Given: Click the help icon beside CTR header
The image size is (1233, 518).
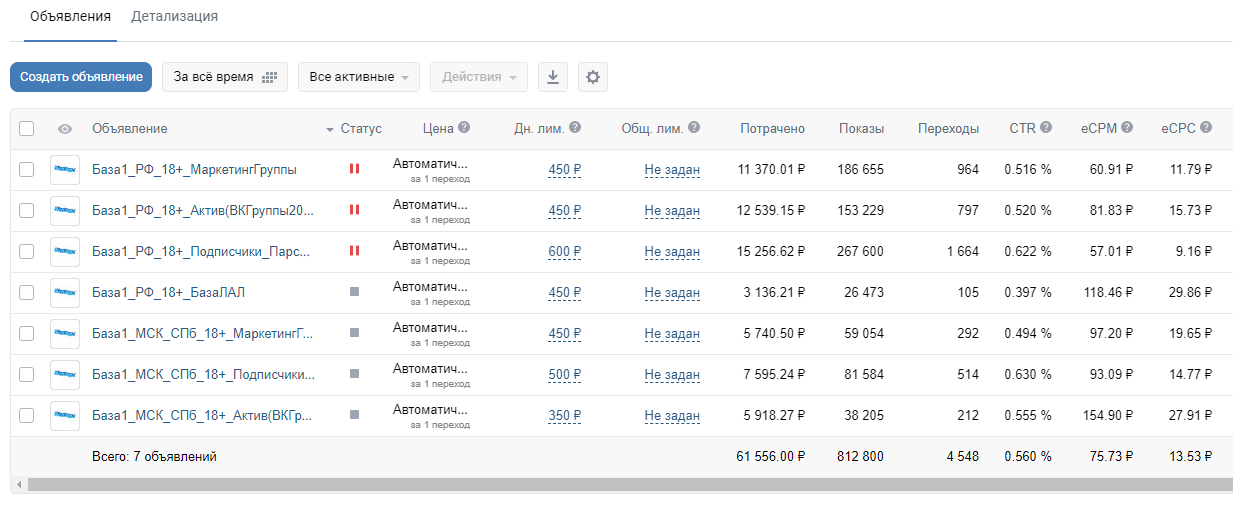Looking at the screenshot, I should point(1046,128).
